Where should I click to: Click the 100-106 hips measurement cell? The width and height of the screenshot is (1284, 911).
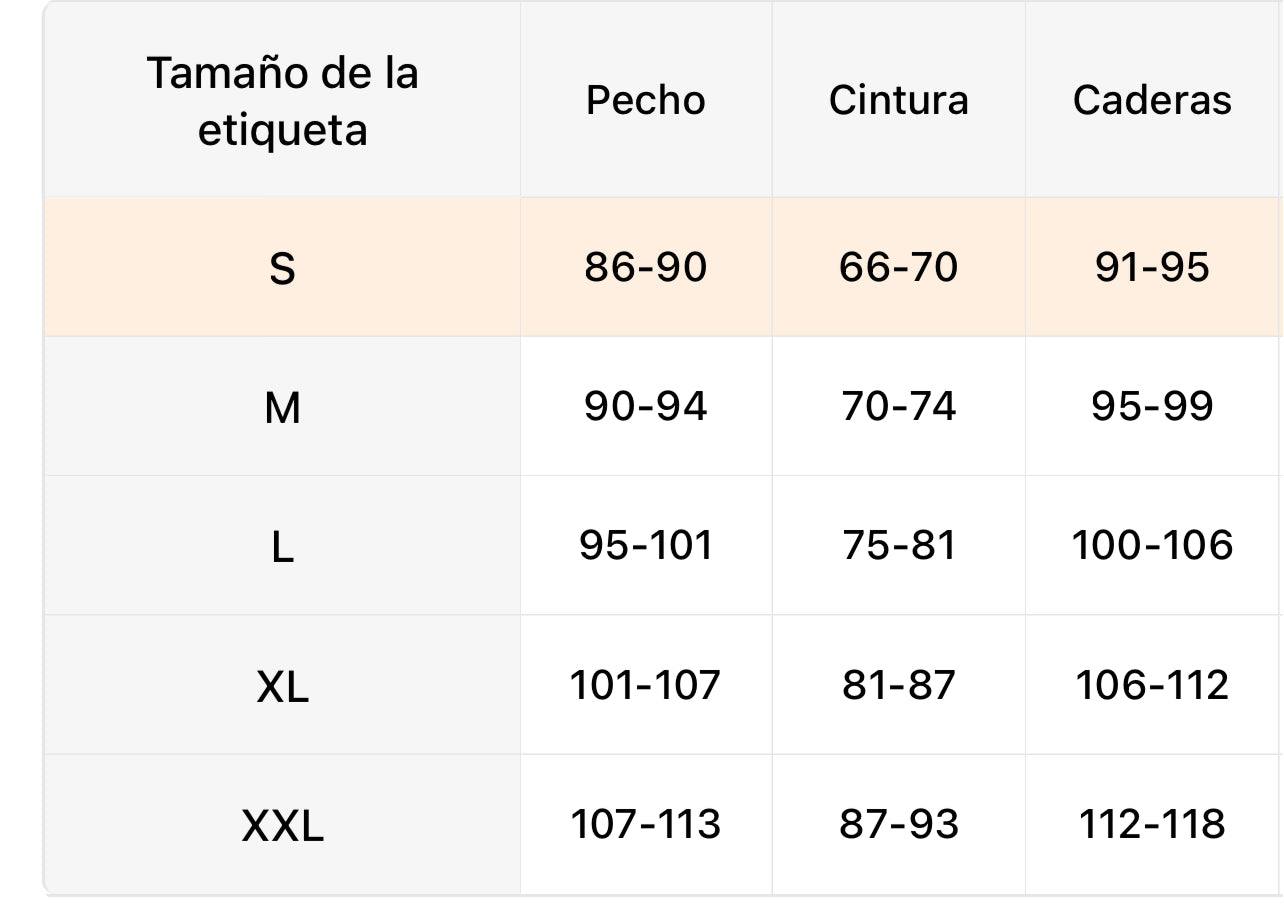coord(1152,545)
